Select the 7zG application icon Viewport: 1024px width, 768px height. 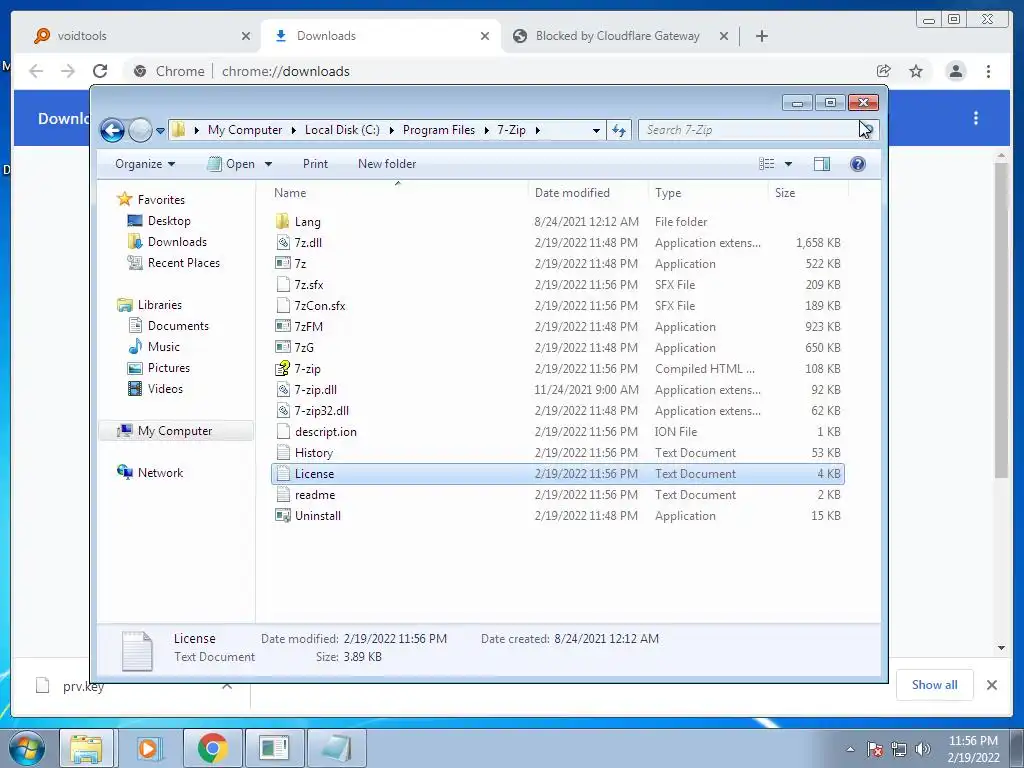282,347
